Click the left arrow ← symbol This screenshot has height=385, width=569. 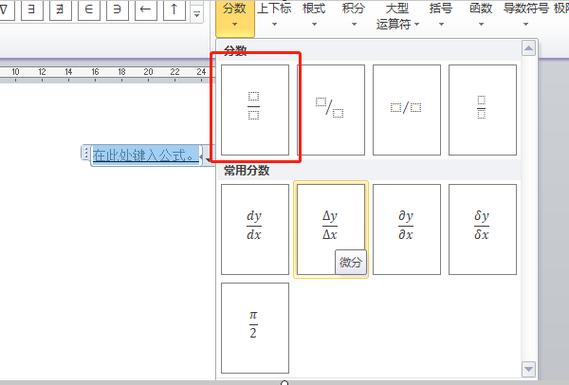(x=146, y=10)
